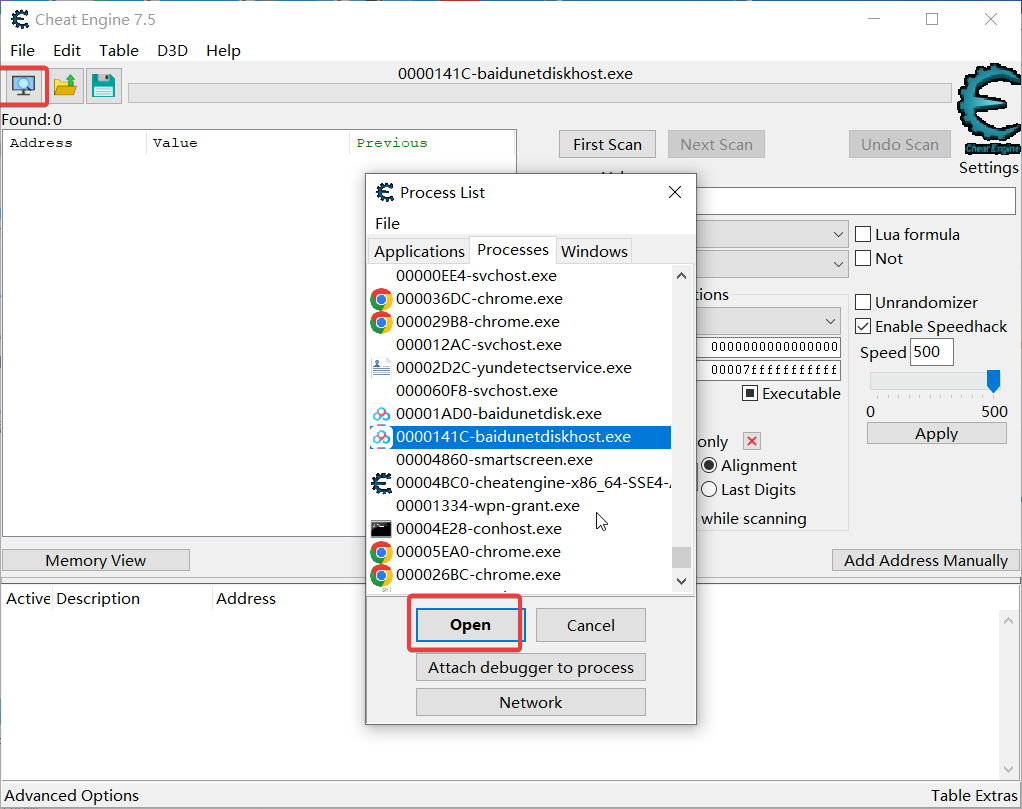The height and width of the screenshot is (809, 1022).
Task: Select chrome.exe entry 000036DC
Action: click(520, 299)
